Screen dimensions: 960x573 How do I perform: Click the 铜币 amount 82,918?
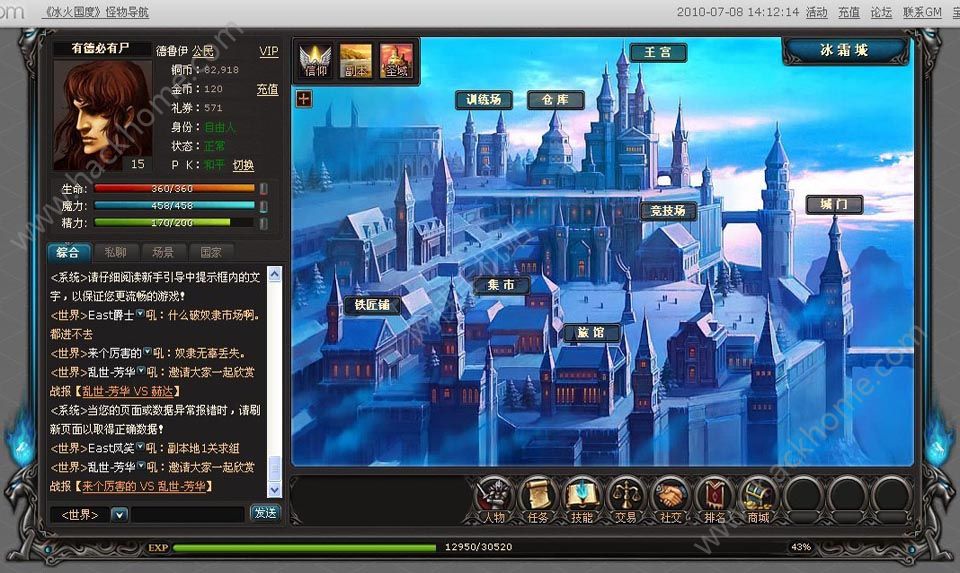(222, 70)
